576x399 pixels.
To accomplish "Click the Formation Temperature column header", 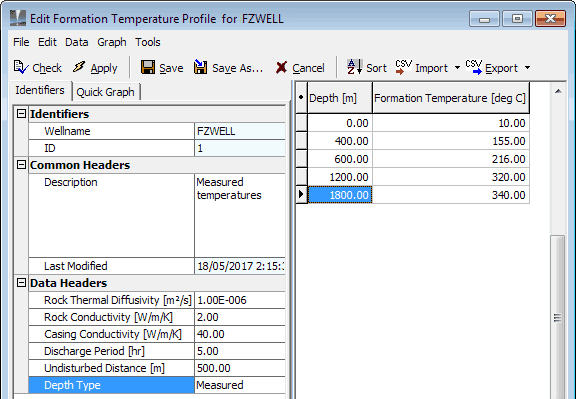I will point(451,98).
